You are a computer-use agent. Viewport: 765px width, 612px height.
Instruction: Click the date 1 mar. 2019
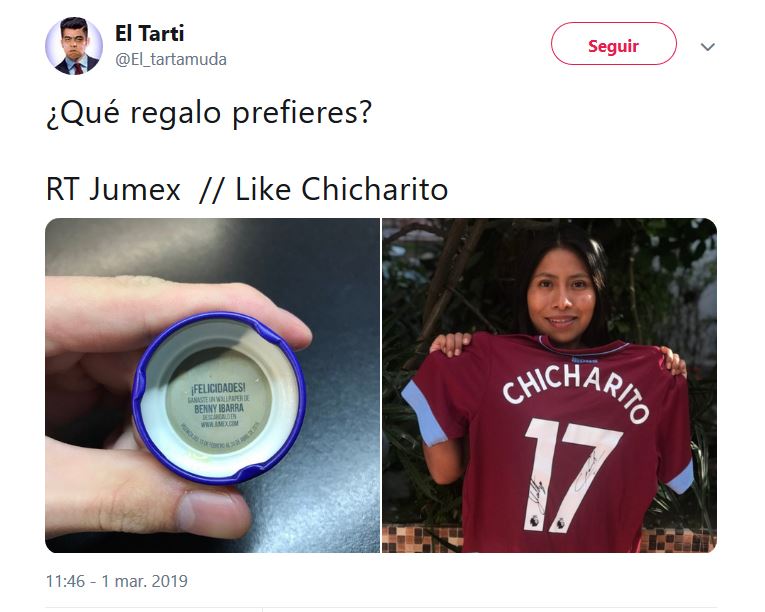tap(144, 581)
